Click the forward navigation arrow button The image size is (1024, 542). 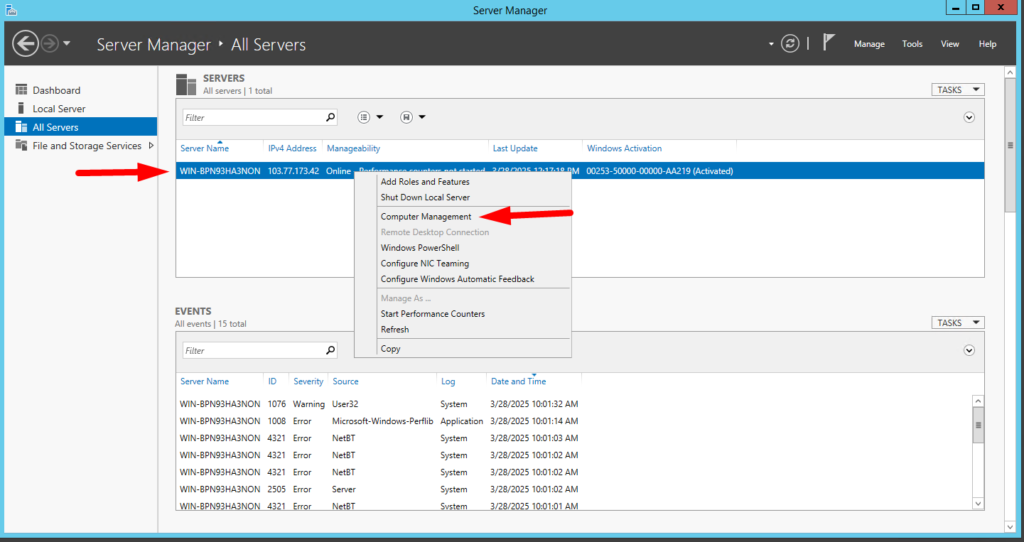pyautogui.click(x=50, y=44)
